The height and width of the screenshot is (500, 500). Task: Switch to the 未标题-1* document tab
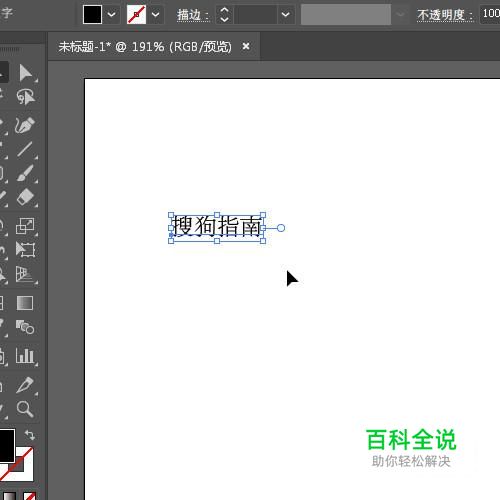pyautogui.click(x=145, y=47)
